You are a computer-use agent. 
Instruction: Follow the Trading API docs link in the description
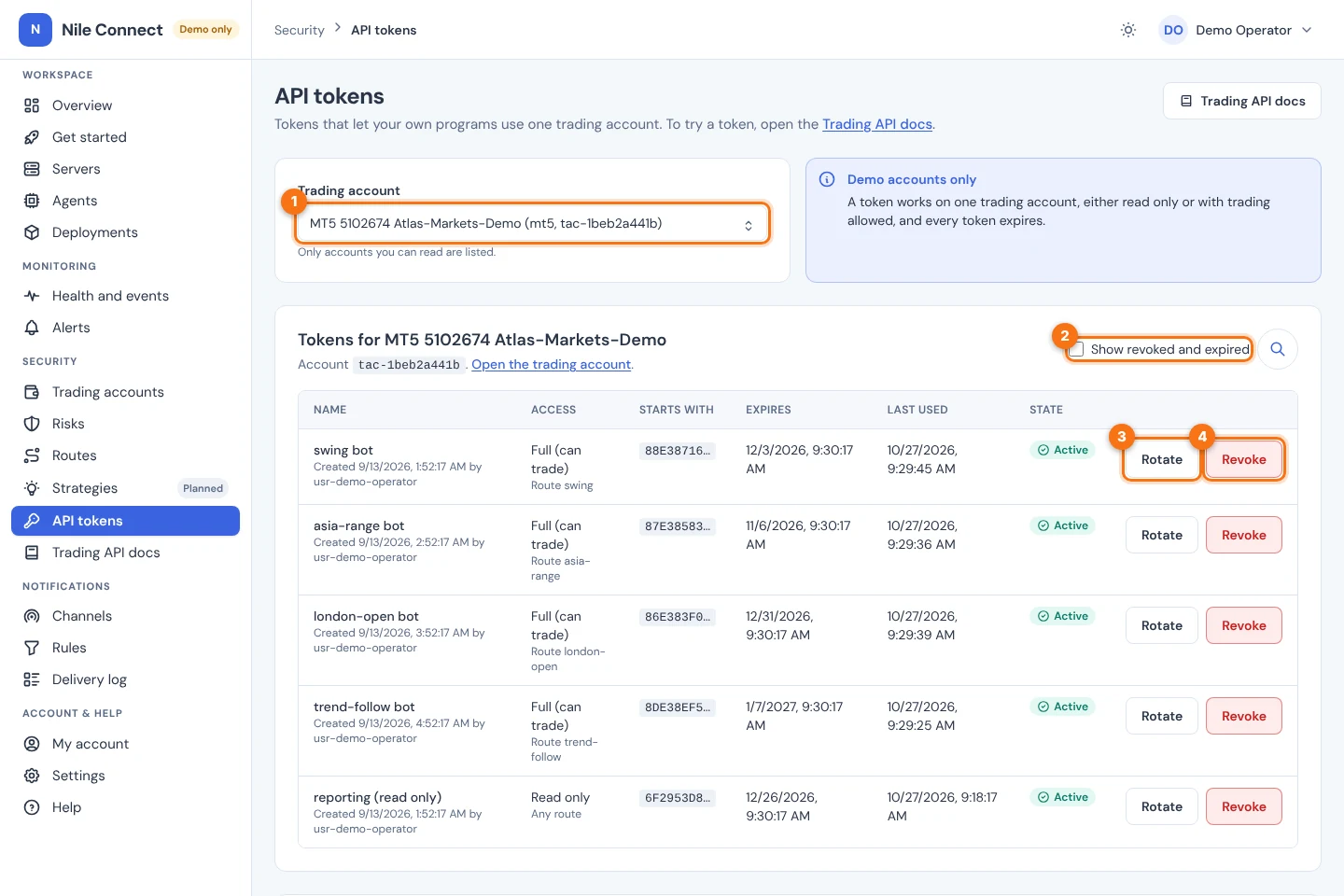(x=877, y=124)
